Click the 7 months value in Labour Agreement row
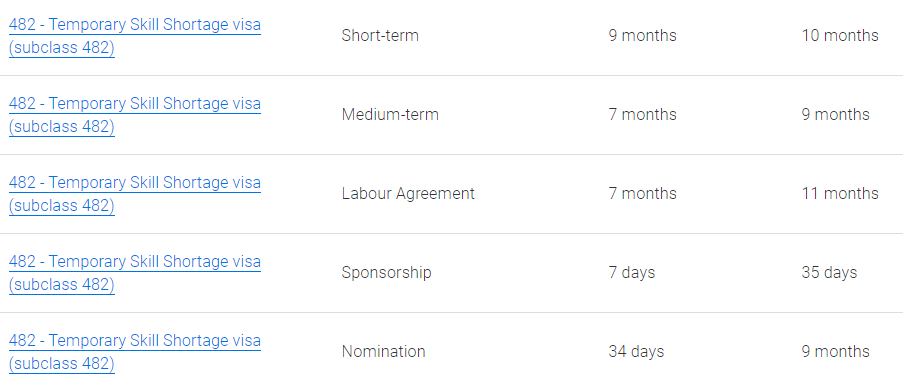 [x=642, y=193]
